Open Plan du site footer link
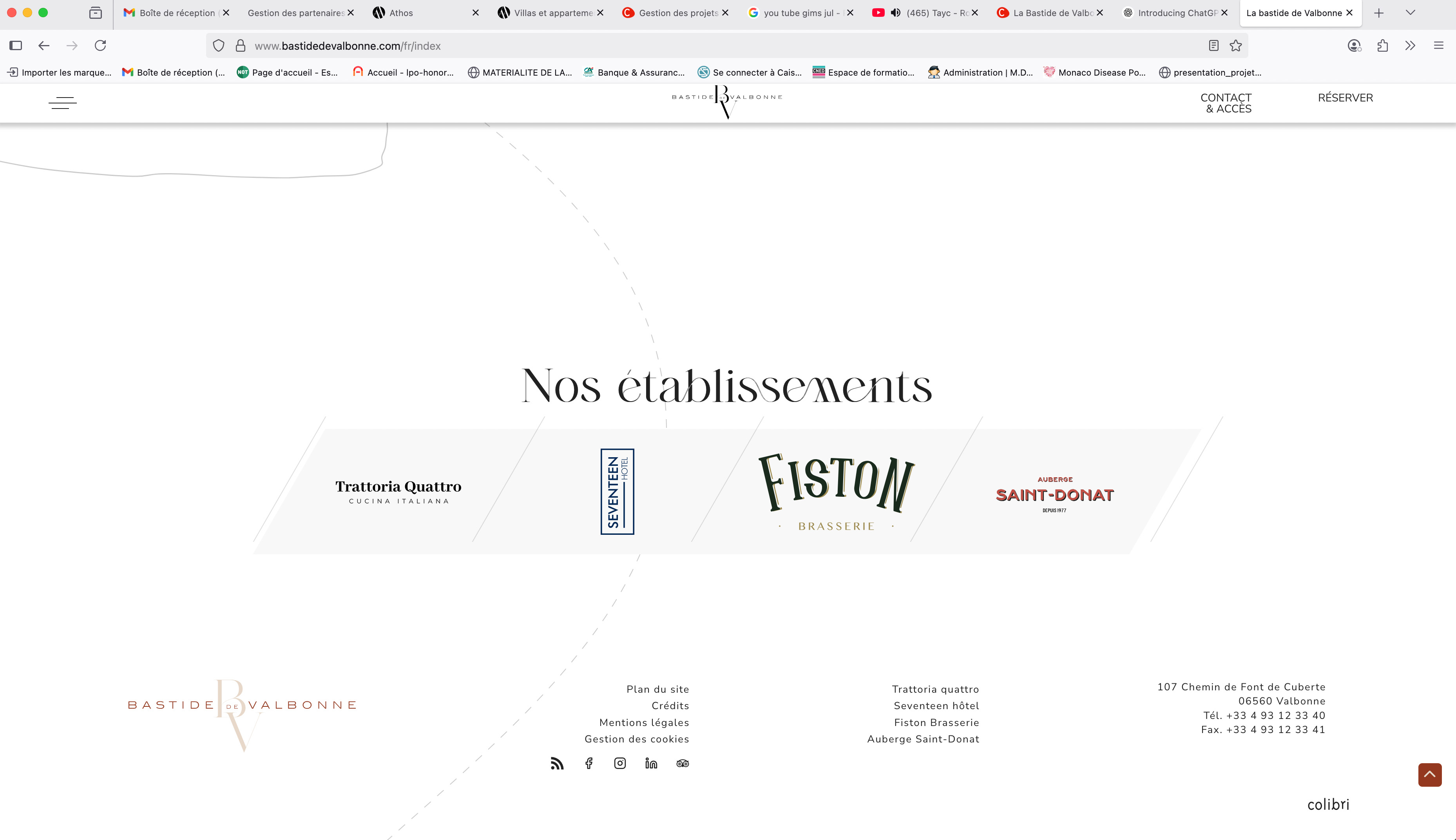The height and width of the screenshot is (840, 1456). [657, 689]
